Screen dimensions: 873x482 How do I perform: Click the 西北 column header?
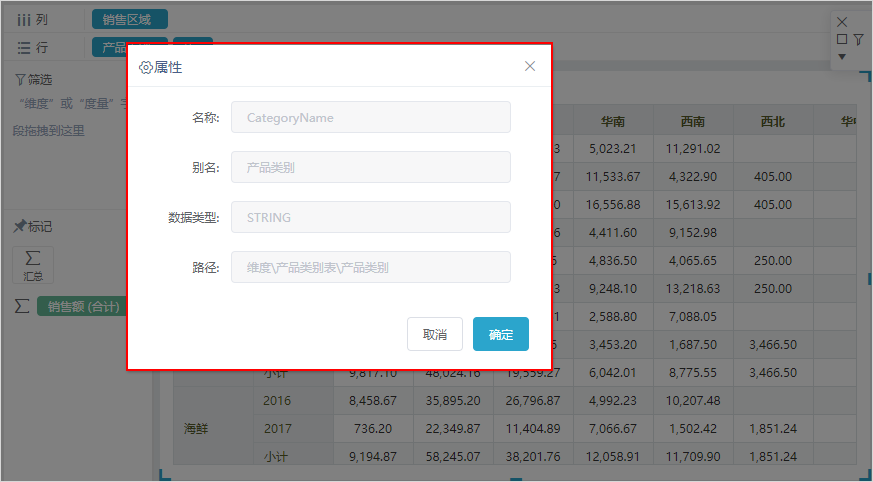(x=773, y=121)
